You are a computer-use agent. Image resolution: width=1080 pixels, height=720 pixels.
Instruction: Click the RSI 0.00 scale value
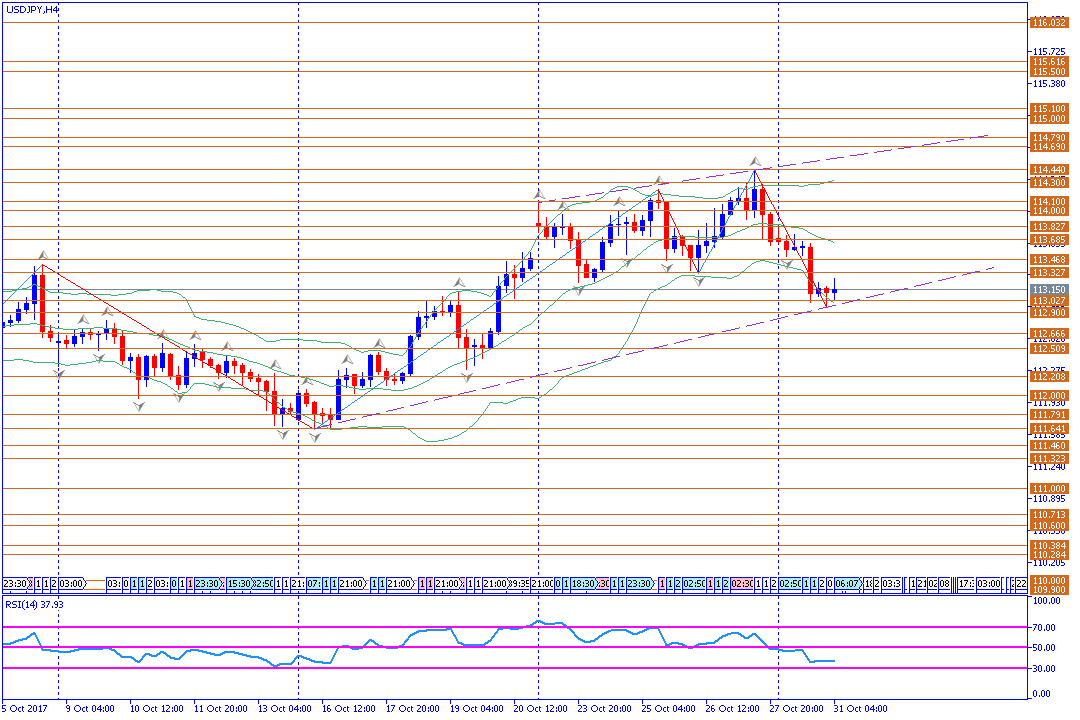coord(1043,694)
